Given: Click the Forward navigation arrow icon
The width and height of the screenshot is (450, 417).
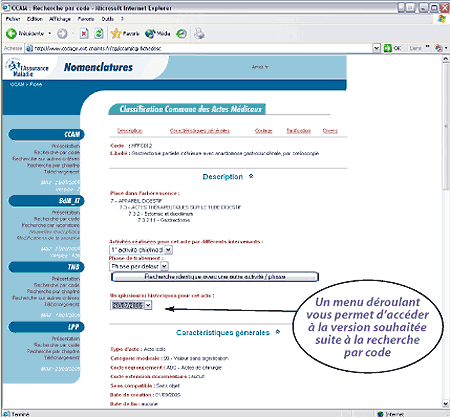Looking at the screenshot, I should (x=62, y=33).
